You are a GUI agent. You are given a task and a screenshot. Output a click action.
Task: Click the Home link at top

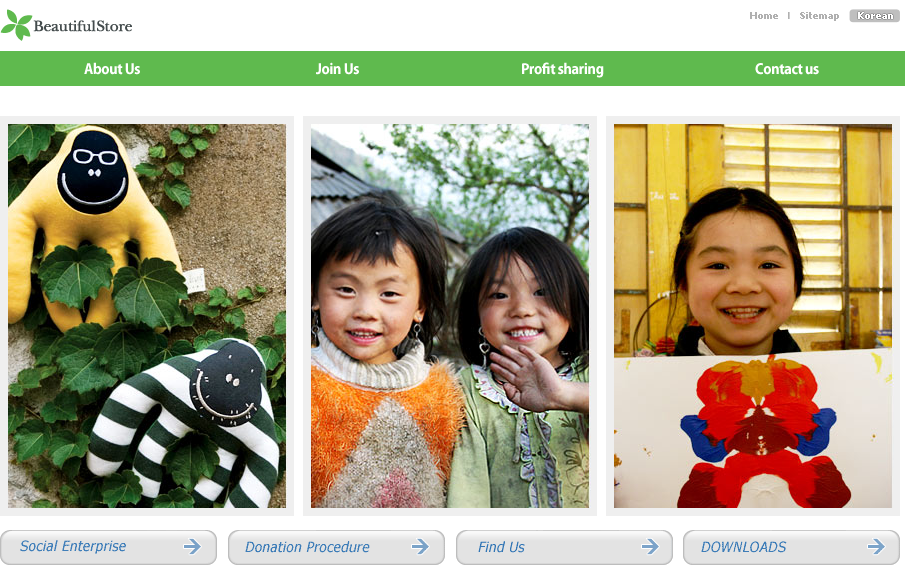(764, 16)
